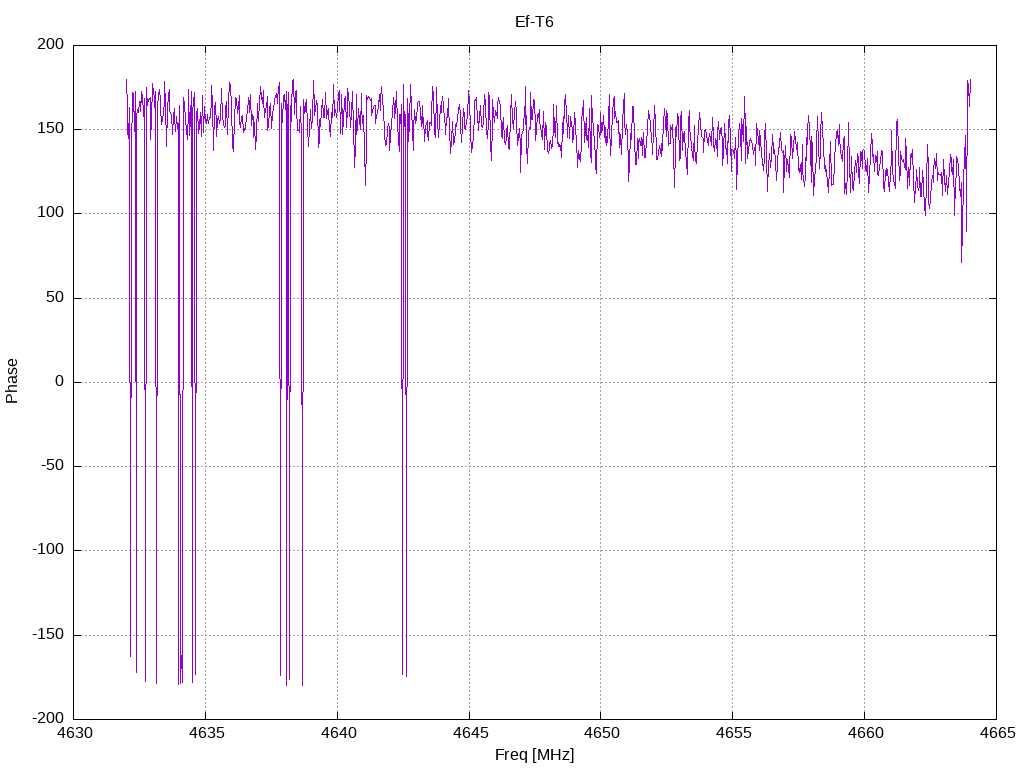Select the Phase y-axis label
Image resolution: width=1024 pixels, height=768 pixels.
[x=12, y=381]
